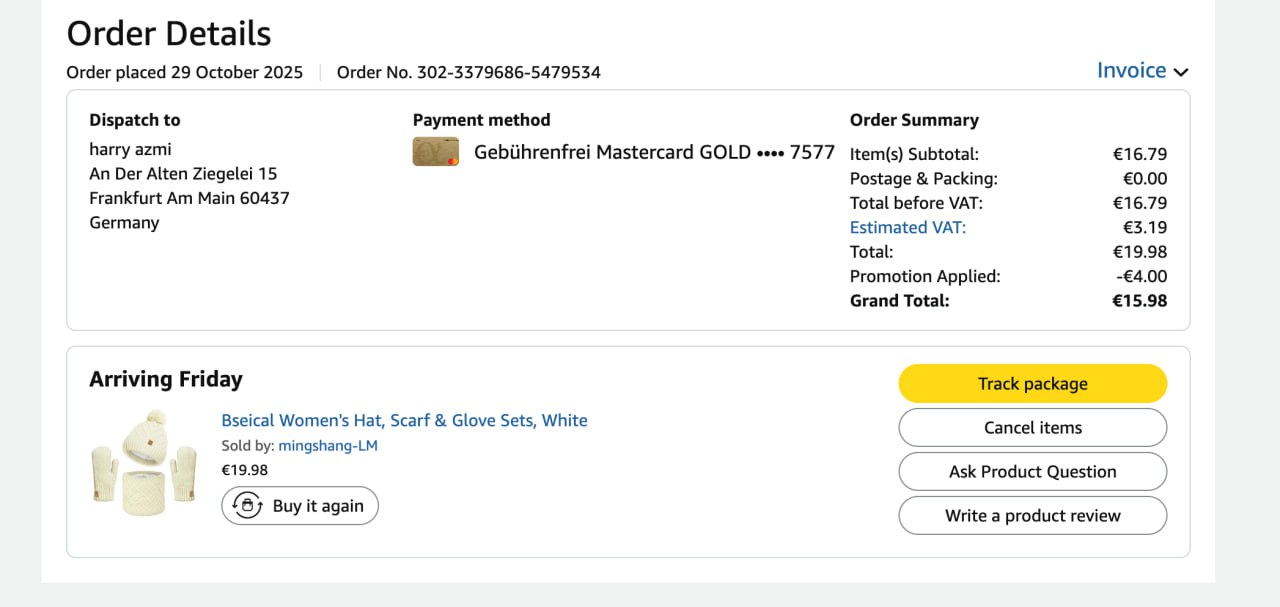The image size is (1280, 607).
Task: Expand the Invoice chevron arrow
Action: (1181, 72)
